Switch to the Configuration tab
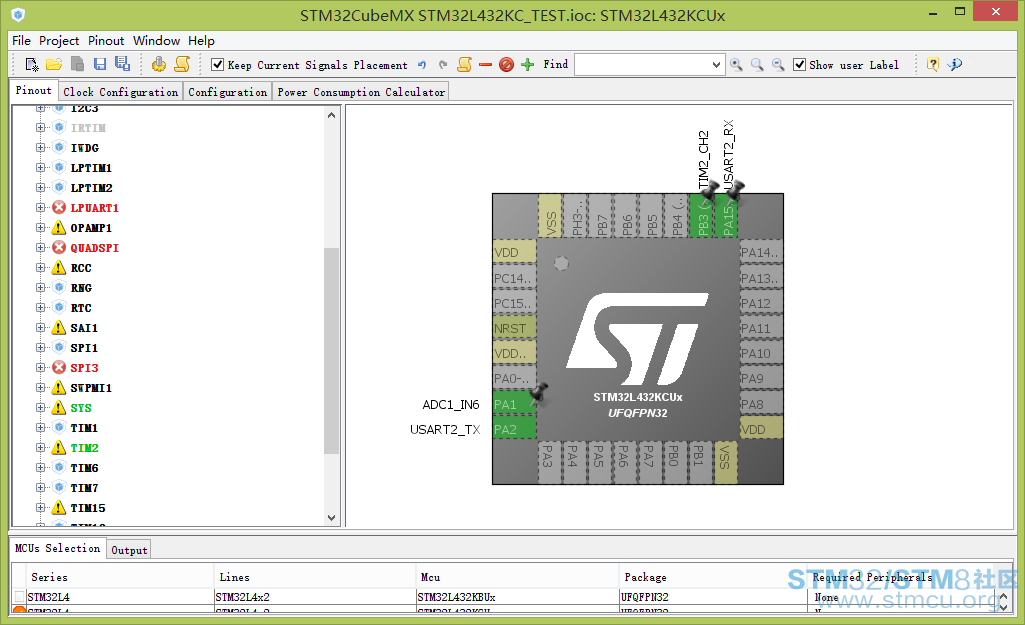This screenshot has width=1025, height=625. (x=227, y=92)
